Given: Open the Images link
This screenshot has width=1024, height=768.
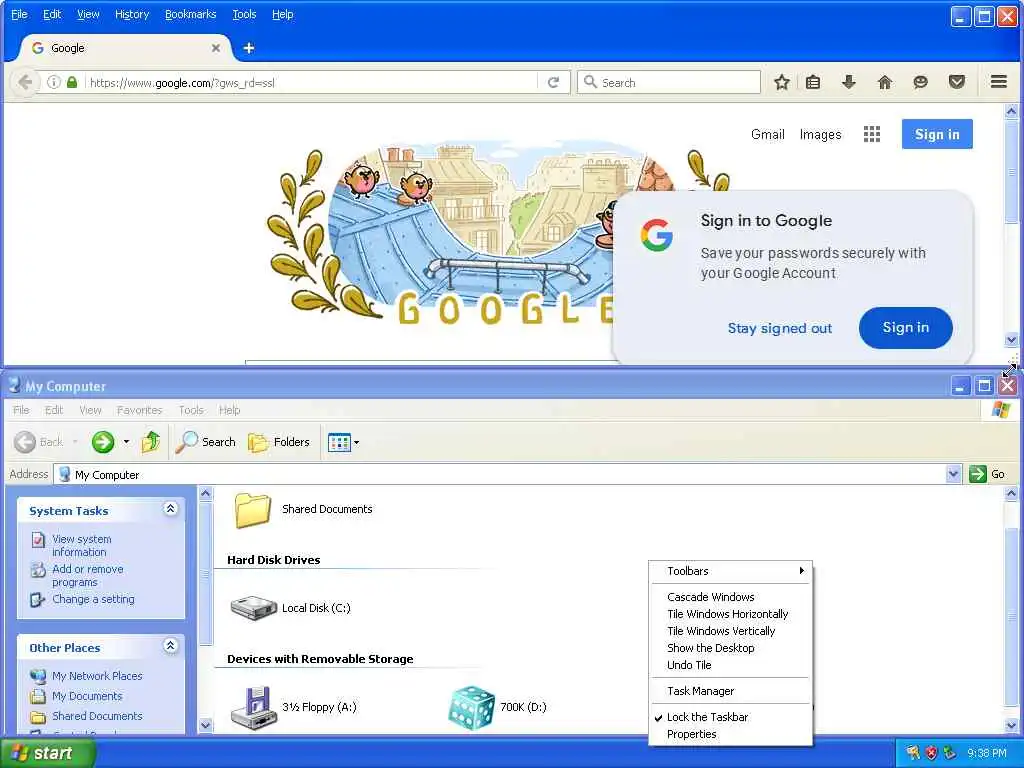Looking at the screenshot, I should [820, 135].
